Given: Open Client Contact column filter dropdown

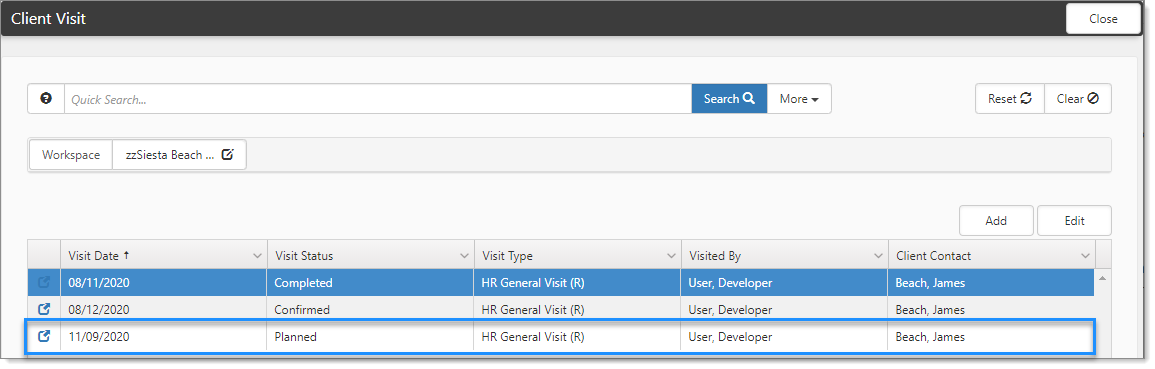Looking at the screenshot, I should point(1085,256).
